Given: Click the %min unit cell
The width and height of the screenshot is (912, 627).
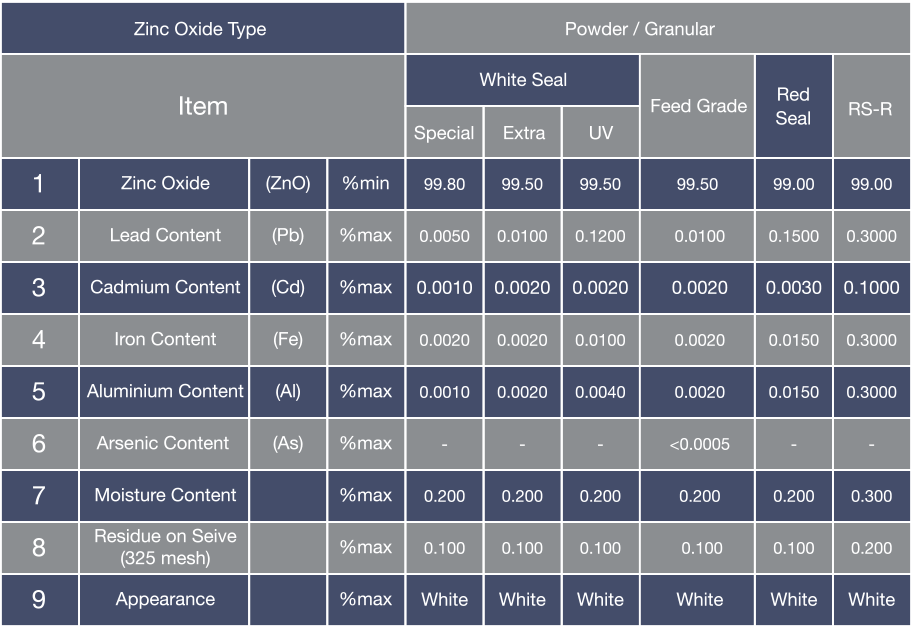Looking at the screenshot, I should (x=365, y=184).
